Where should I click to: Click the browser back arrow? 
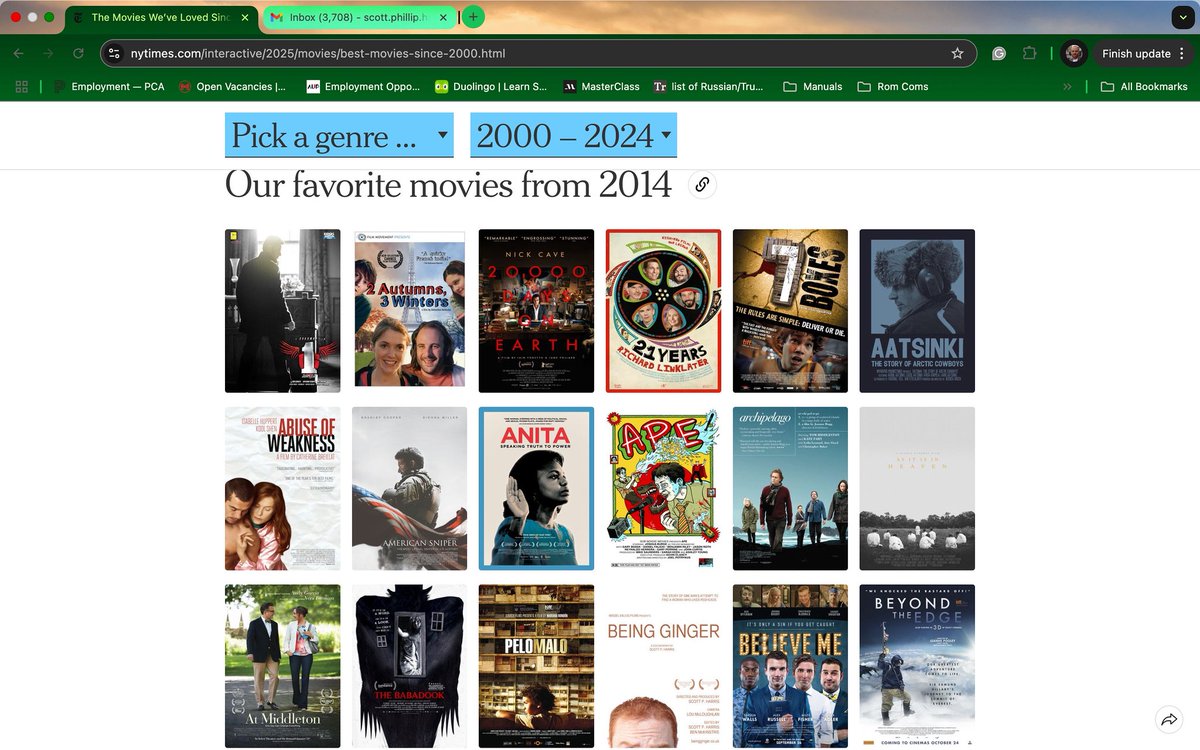[x=18, y=53]
